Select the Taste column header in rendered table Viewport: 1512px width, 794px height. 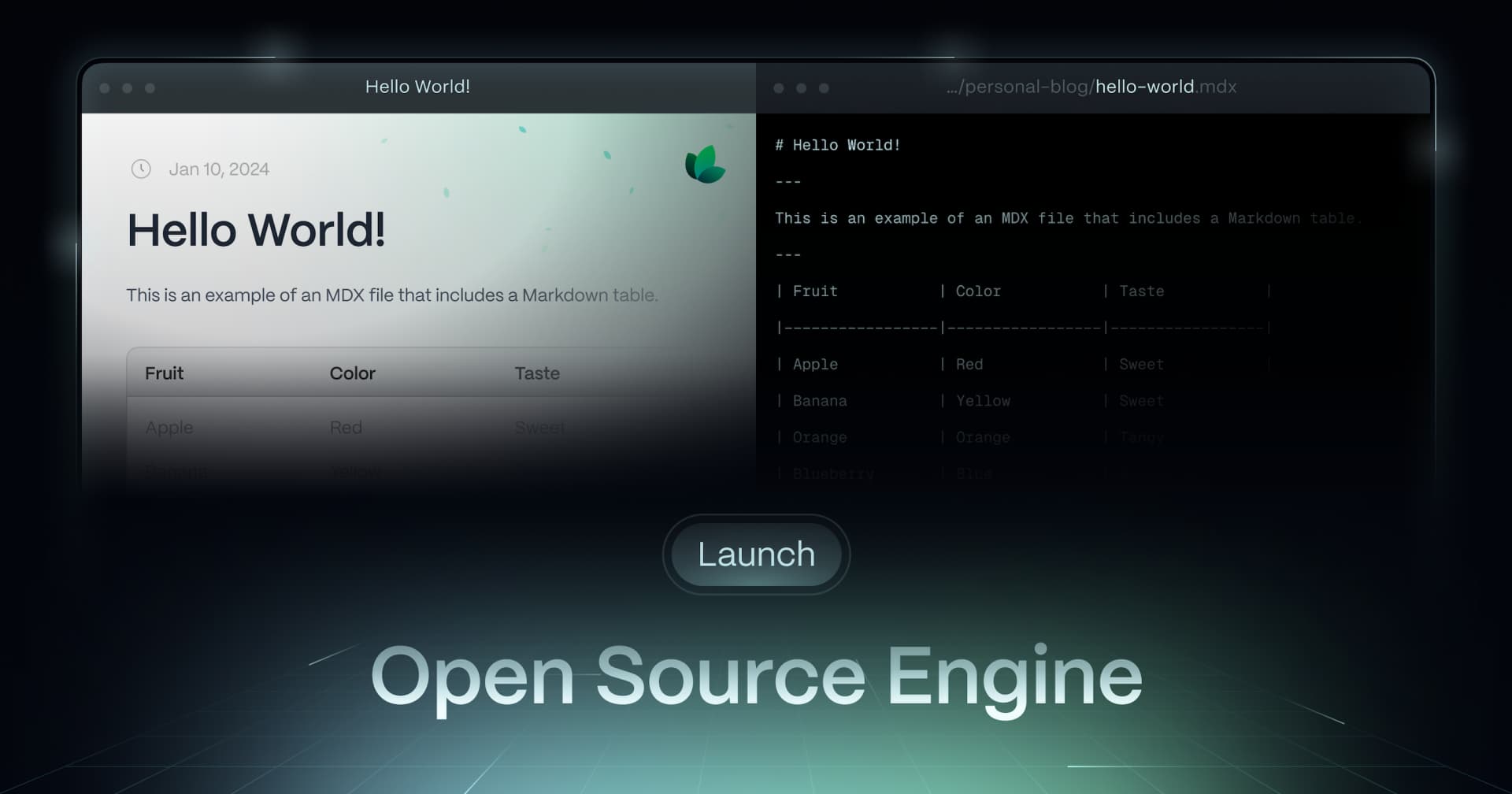[x=537, y=373]
